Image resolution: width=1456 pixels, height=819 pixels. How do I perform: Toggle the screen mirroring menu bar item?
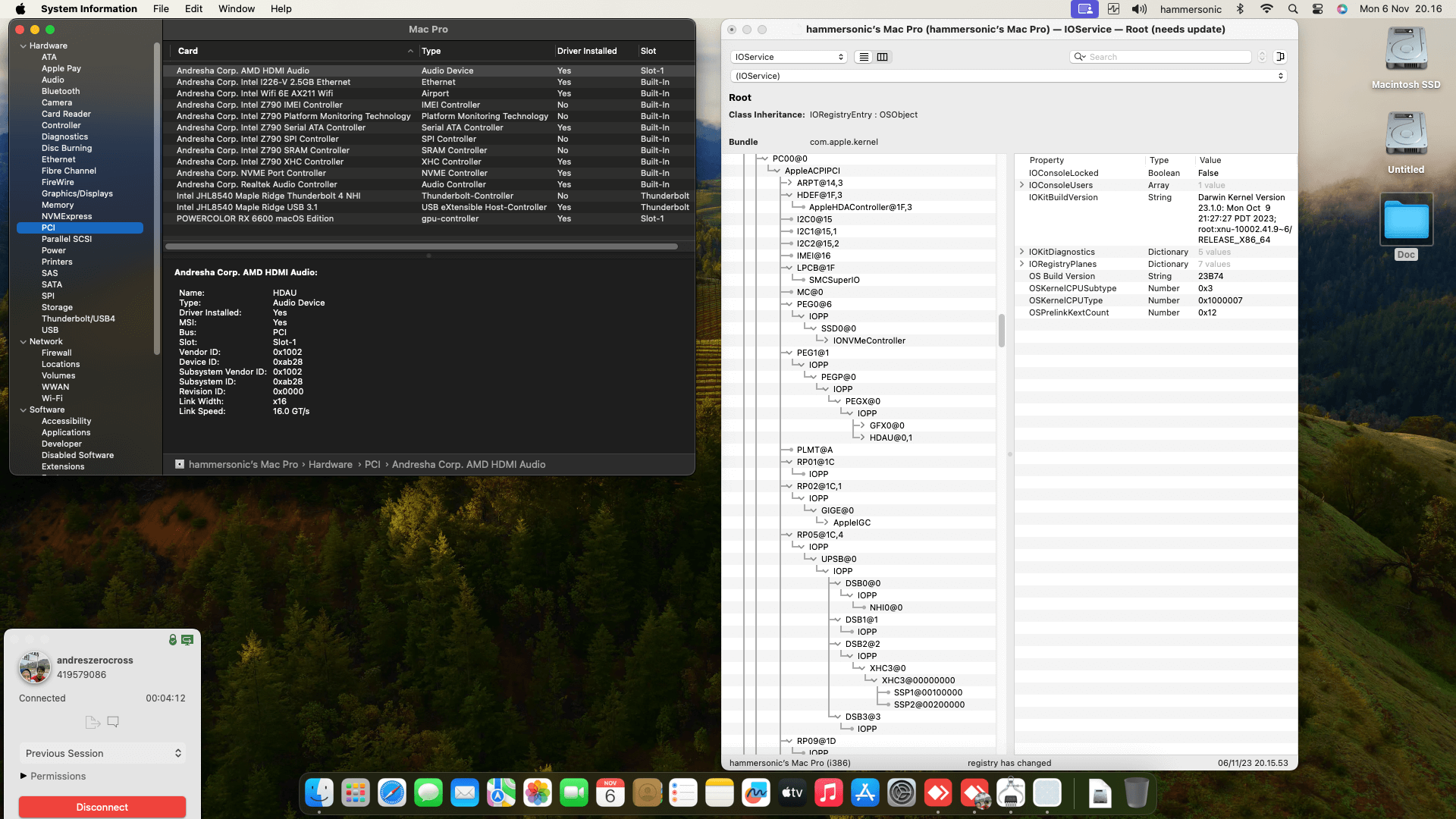tap(1084, 9)
